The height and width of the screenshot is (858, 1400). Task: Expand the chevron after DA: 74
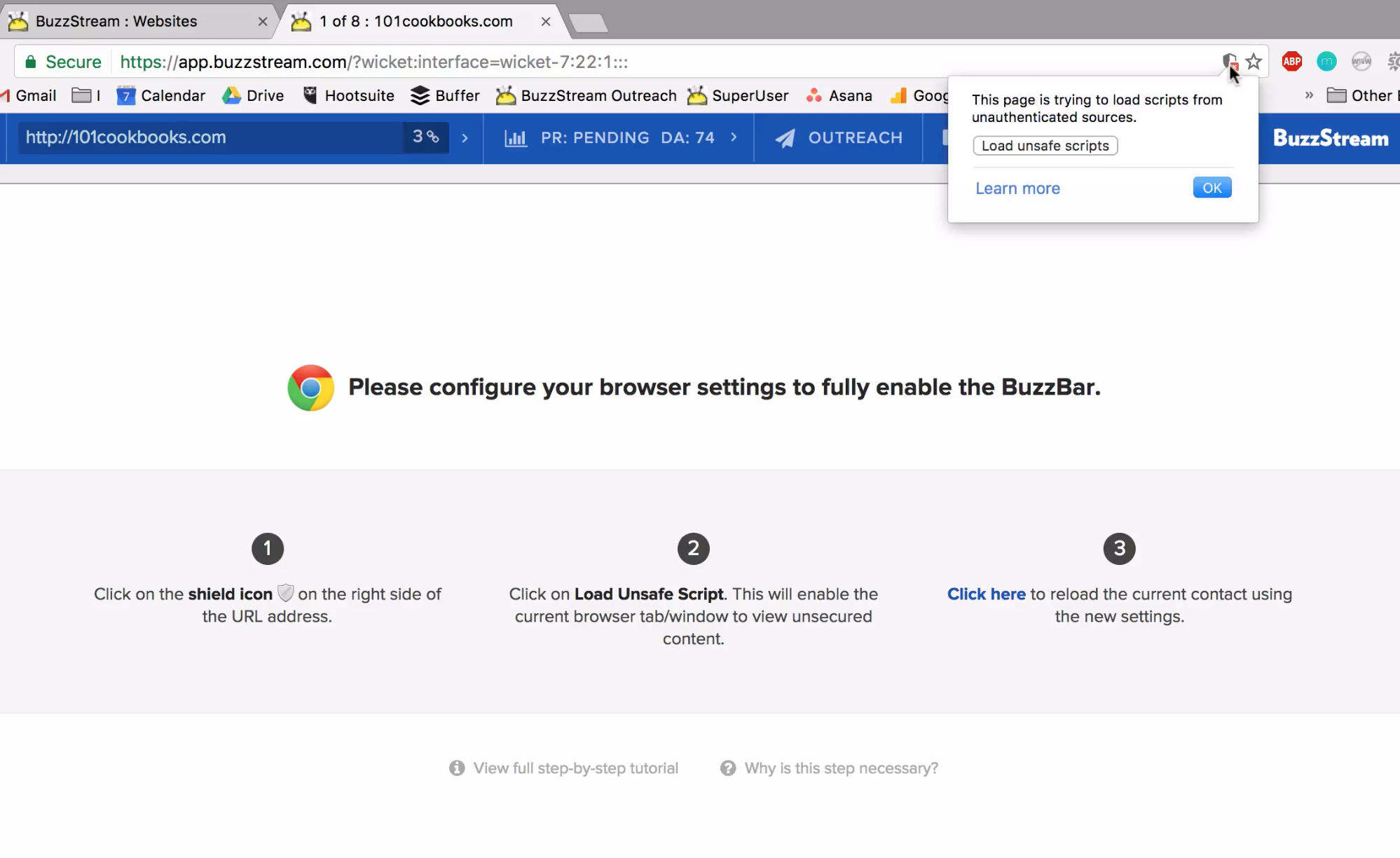[x=734, y=137]
